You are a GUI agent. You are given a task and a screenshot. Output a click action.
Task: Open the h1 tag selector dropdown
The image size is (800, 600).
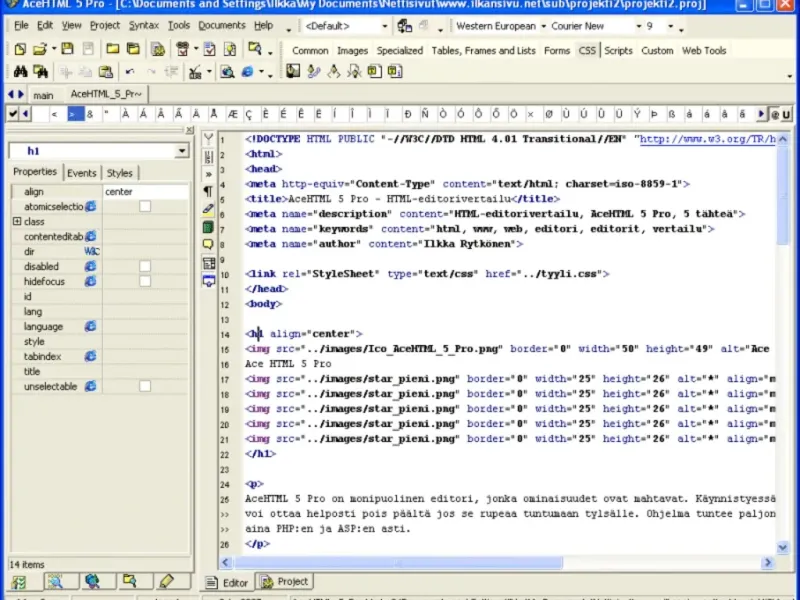pos(181,151)
